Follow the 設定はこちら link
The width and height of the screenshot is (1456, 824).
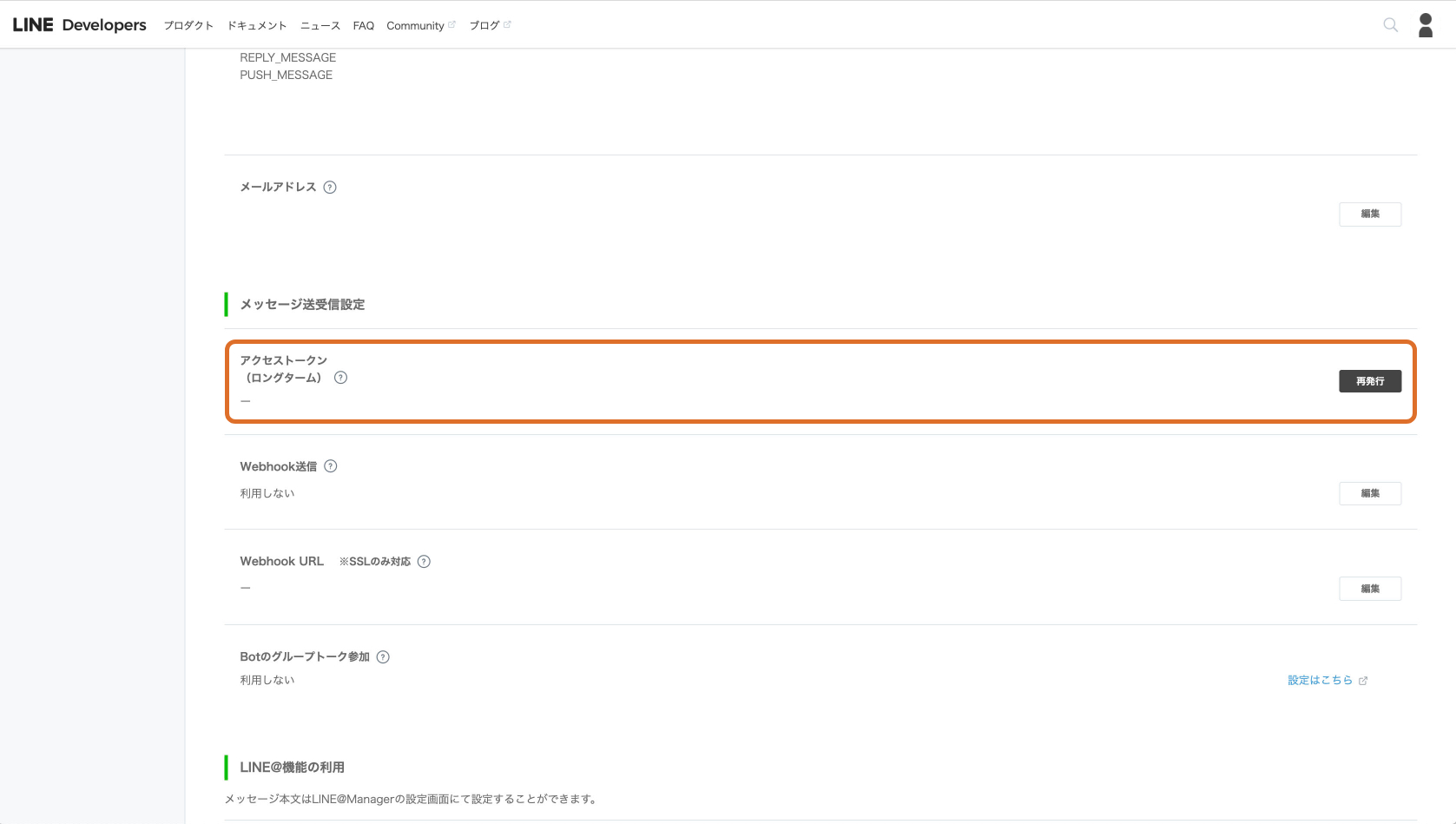point(1320,681)
